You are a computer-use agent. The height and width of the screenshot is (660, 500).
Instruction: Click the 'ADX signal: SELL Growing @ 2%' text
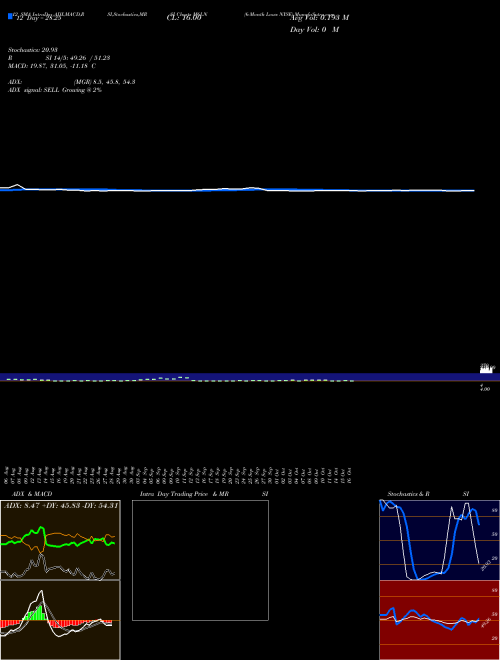[55, 90]
